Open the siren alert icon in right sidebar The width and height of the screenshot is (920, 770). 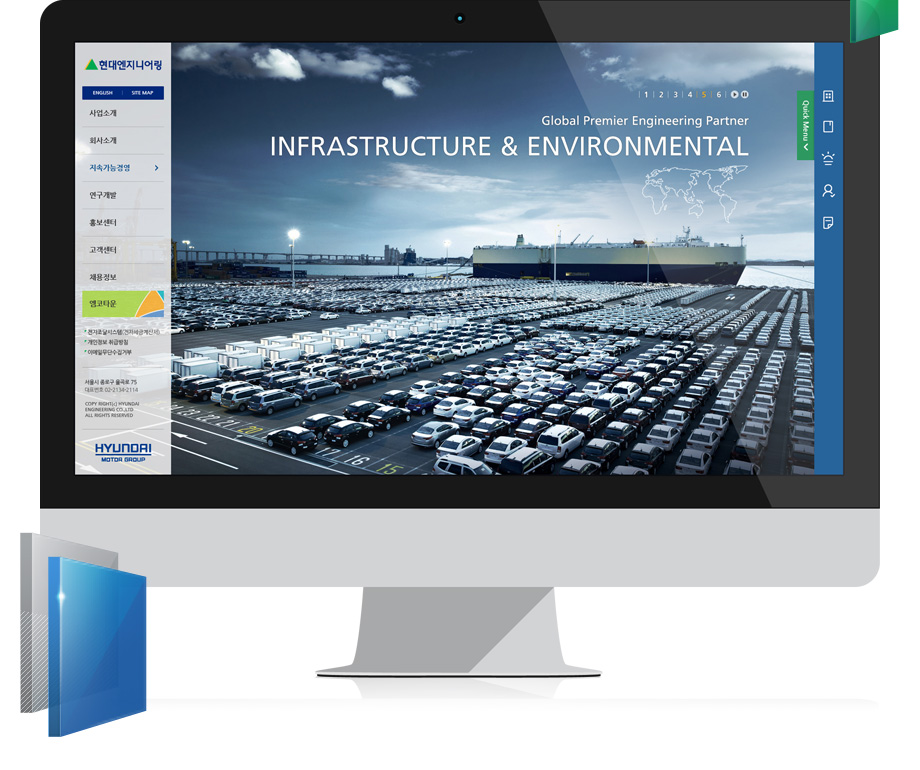tap(828, 158)
